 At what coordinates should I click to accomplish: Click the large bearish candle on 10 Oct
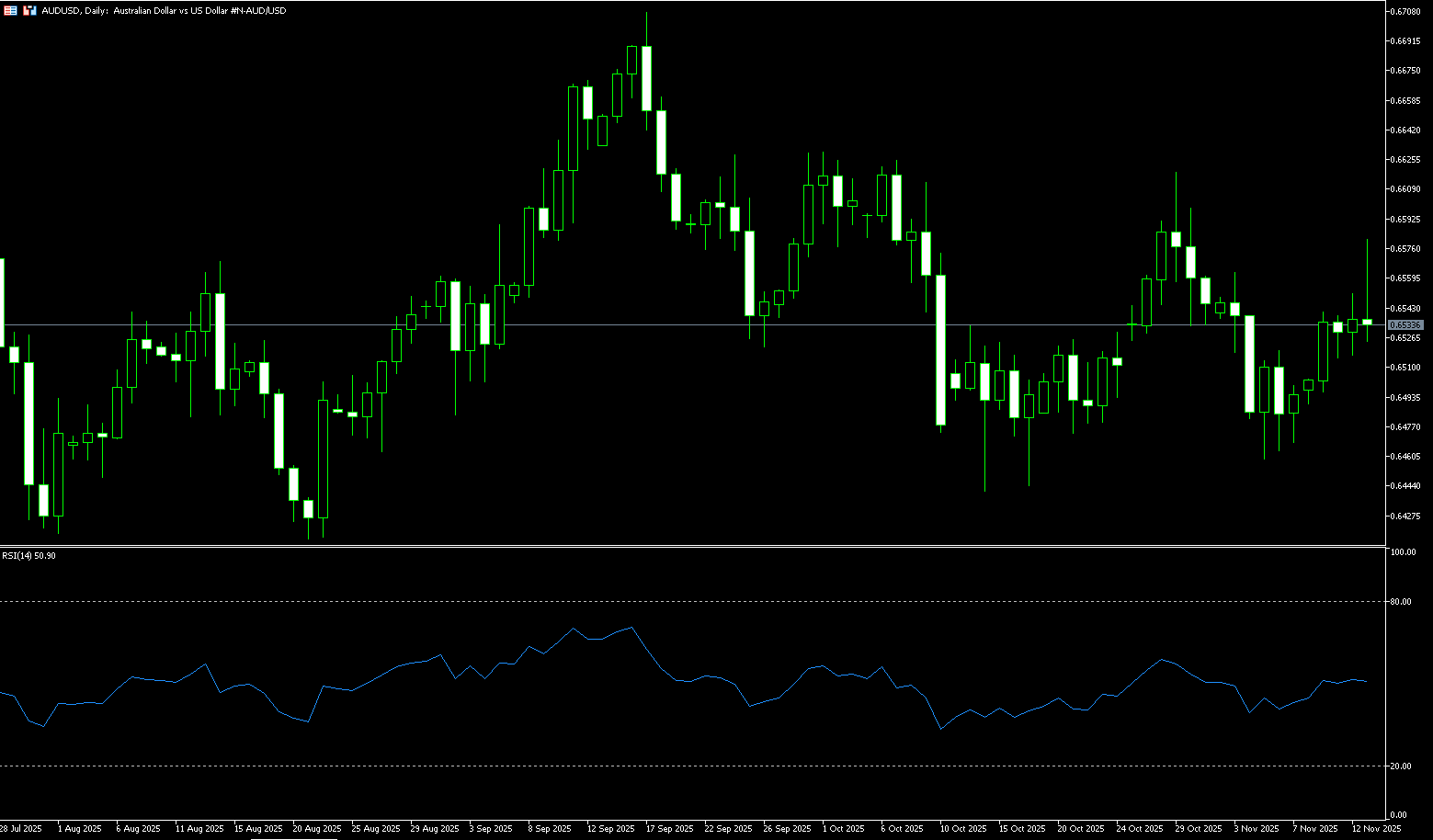coord(940,349)
